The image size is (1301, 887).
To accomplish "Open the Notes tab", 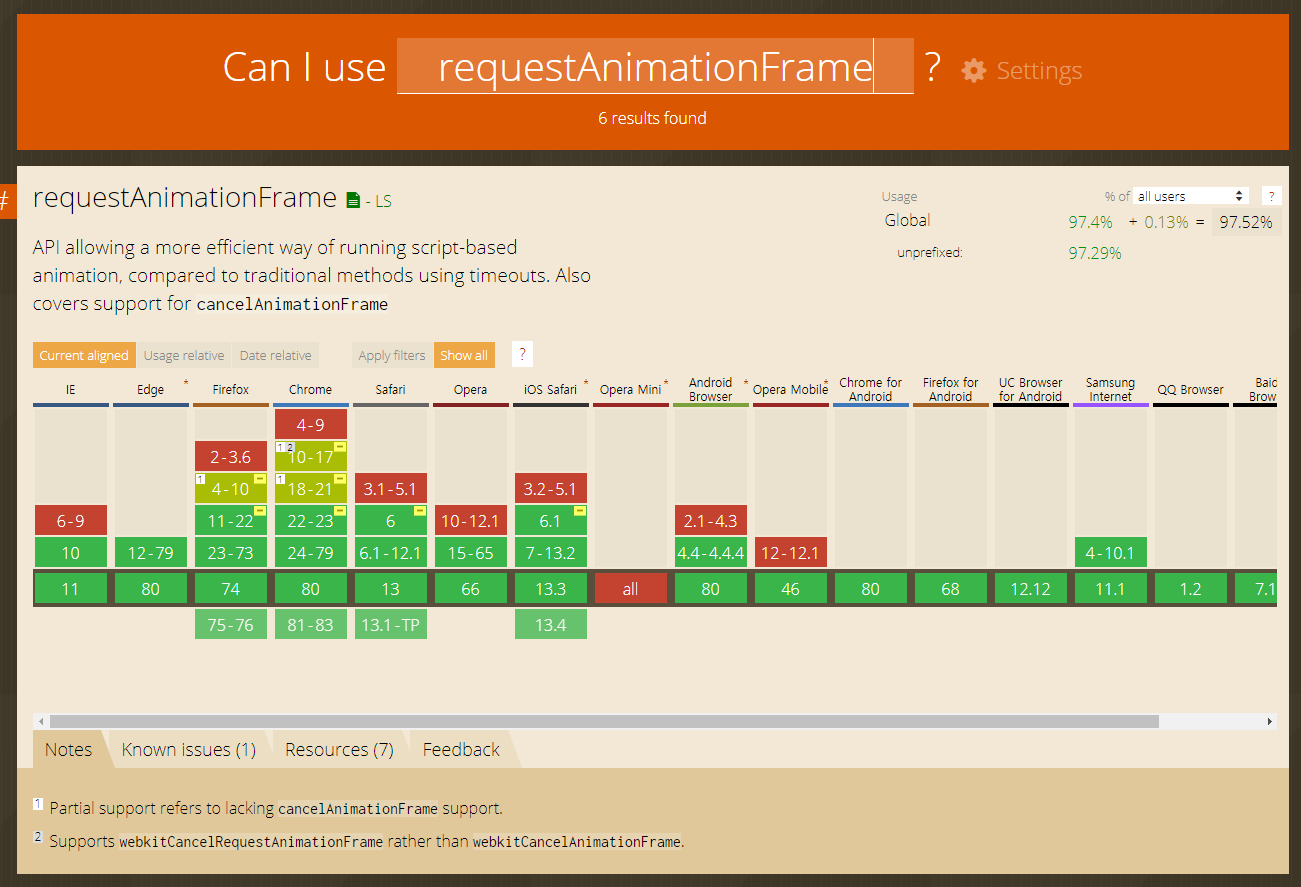I will (x=68, y=749).
